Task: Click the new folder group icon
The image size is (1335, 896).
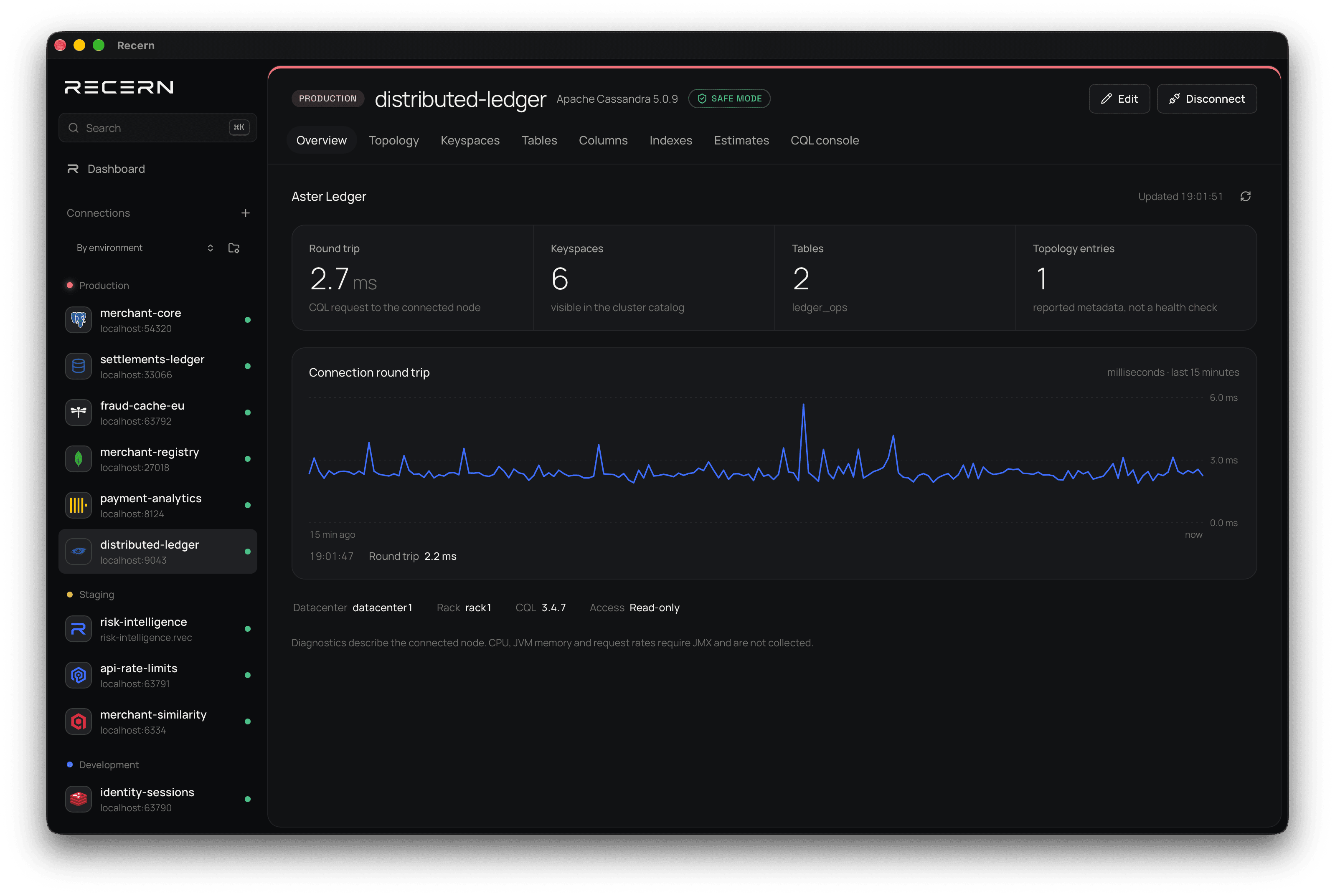Action: (x=234, y=248)
